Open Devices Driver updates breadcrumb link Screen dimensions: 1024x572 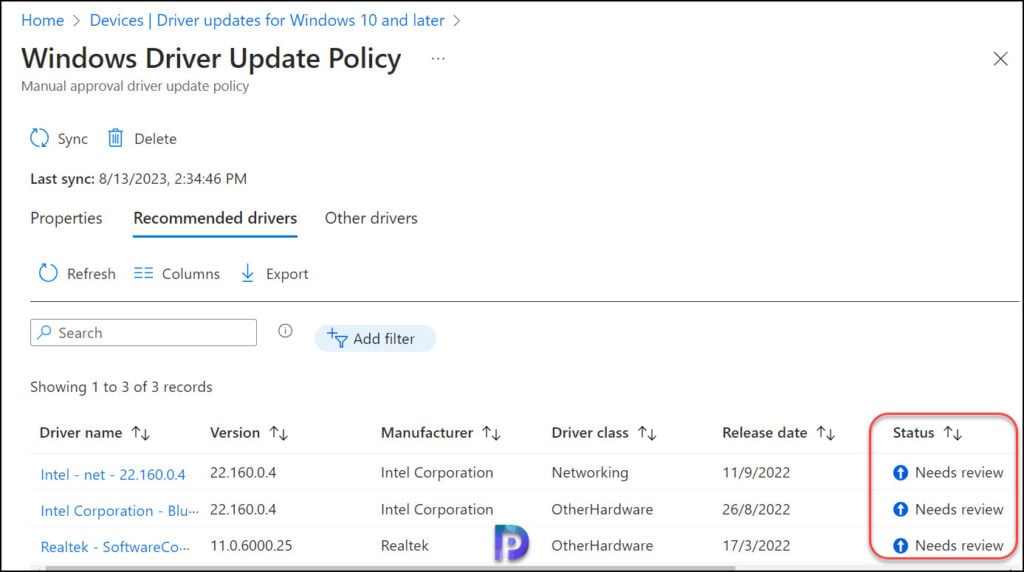pyautogui.click(x=267, y=20)
